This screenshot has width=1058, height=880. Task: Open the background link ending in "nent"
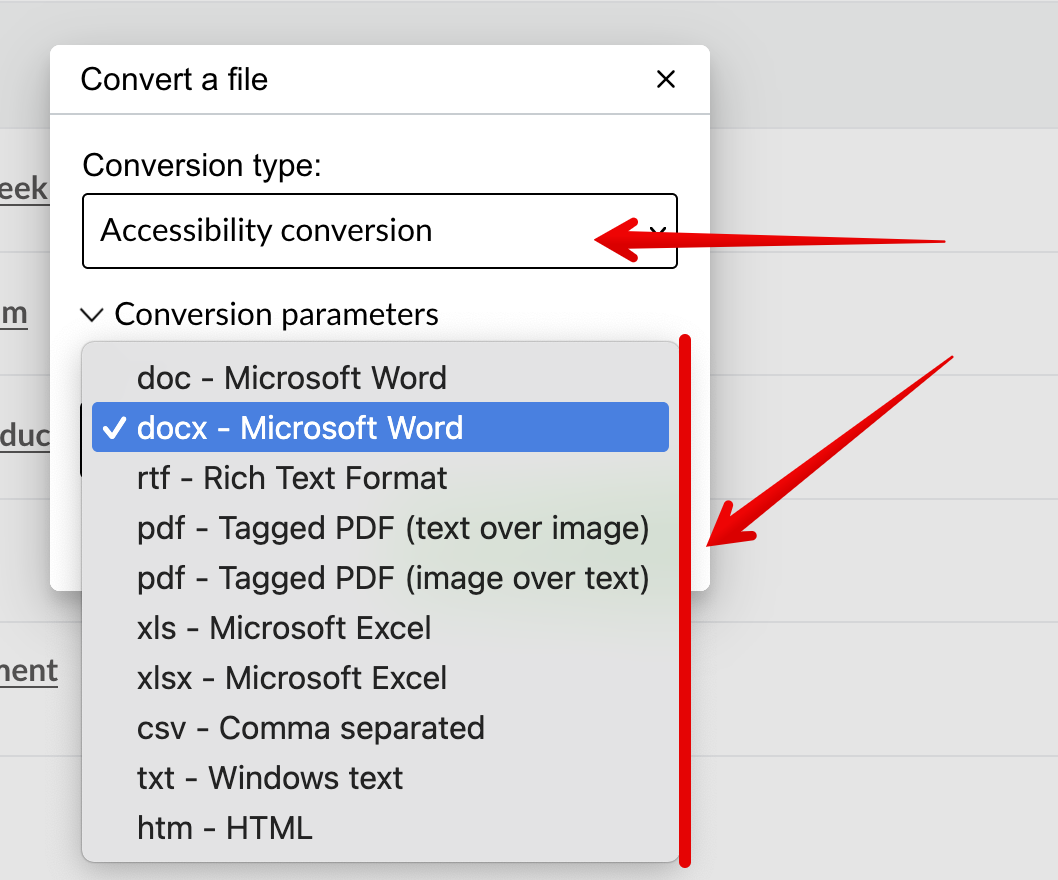click(x=28, y=671)
